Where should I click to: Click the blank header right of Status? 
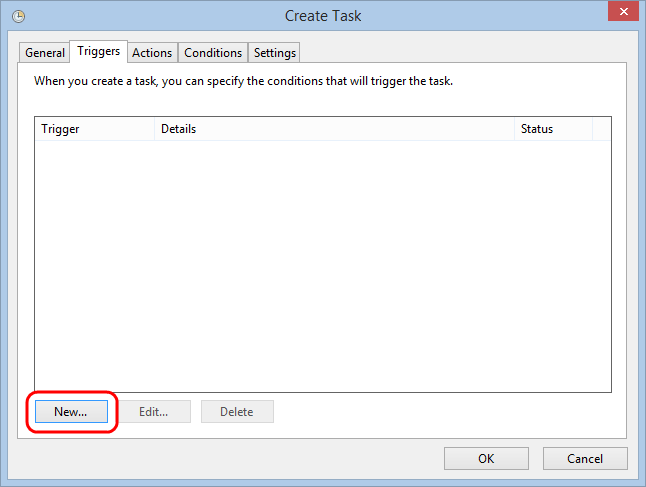click(x=601, y=129)
